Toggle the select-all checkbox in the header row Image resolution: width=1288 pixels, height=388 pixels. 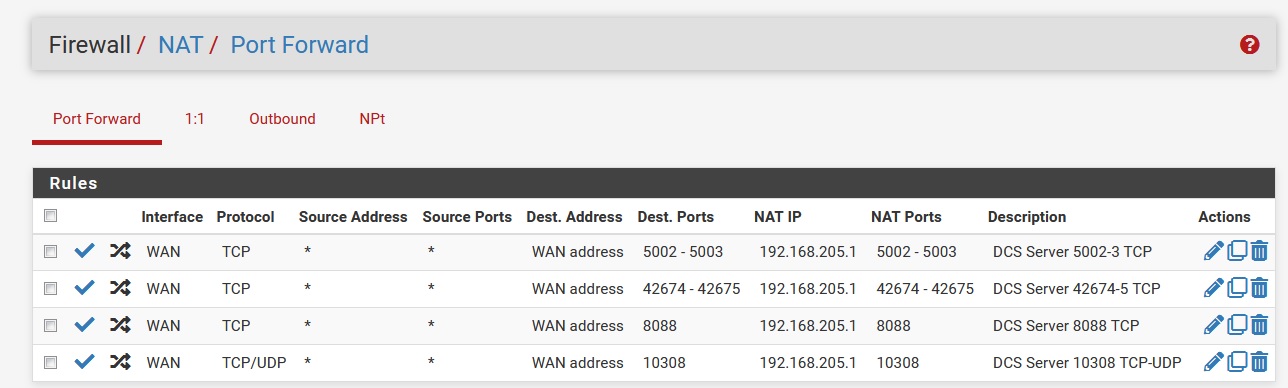click(51, 216)
